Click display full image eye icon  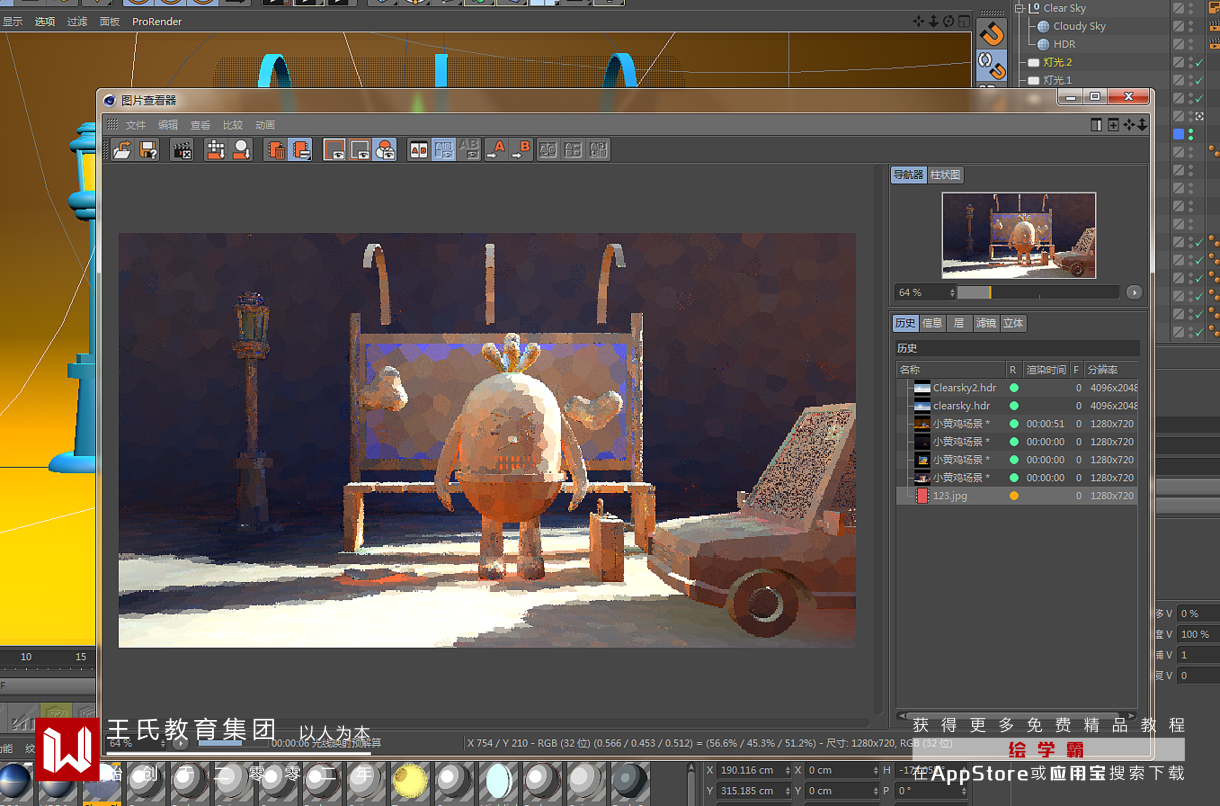pyautogui.click(x=335, y=150)
